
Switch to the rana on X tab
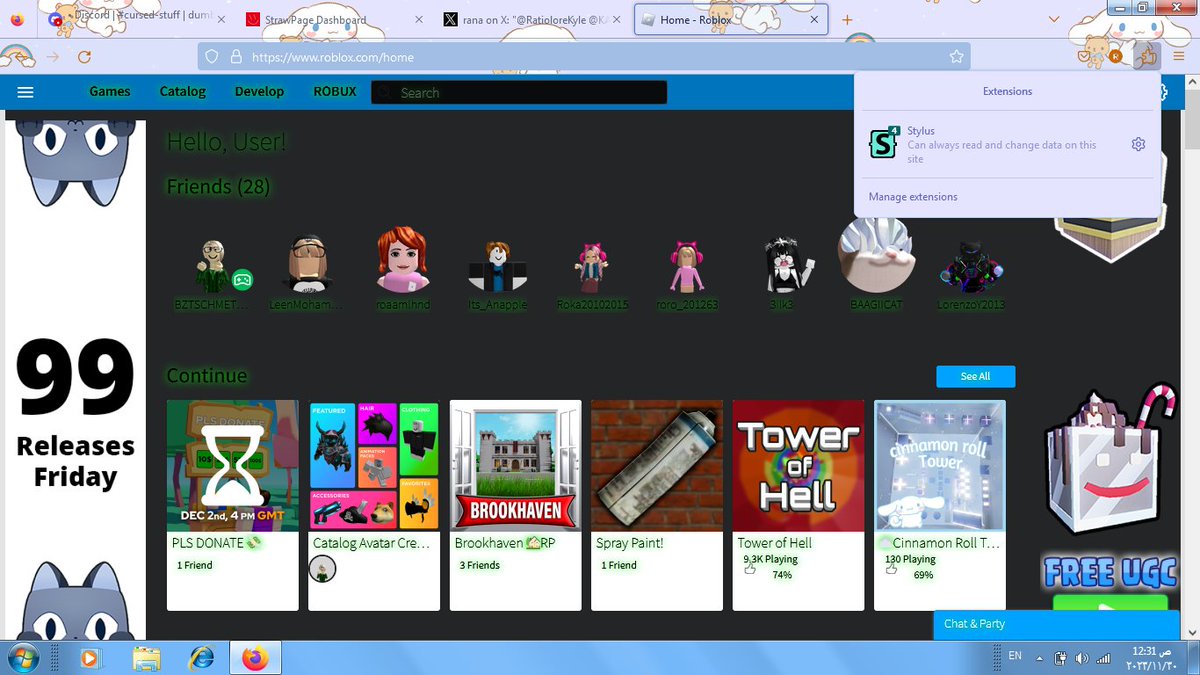coord(532,20)
